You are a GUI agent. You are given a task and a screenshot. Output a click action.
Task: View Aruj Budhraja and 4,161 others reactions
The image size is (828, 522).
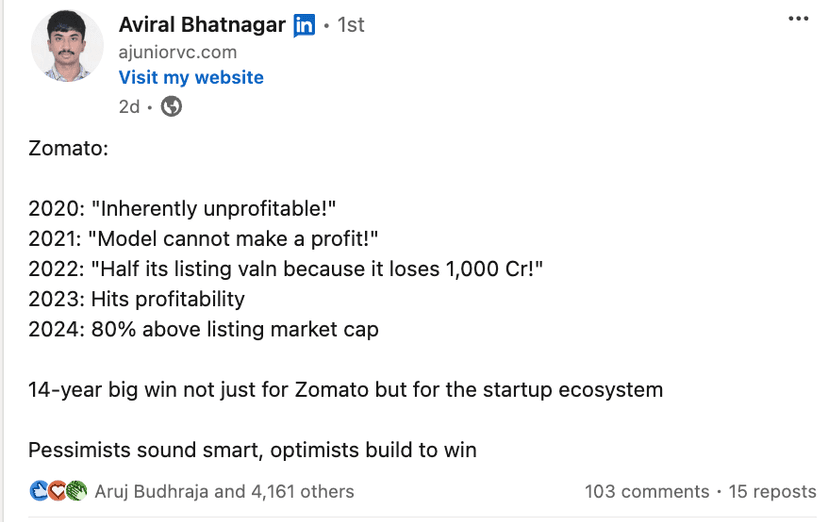coord(224,491)
